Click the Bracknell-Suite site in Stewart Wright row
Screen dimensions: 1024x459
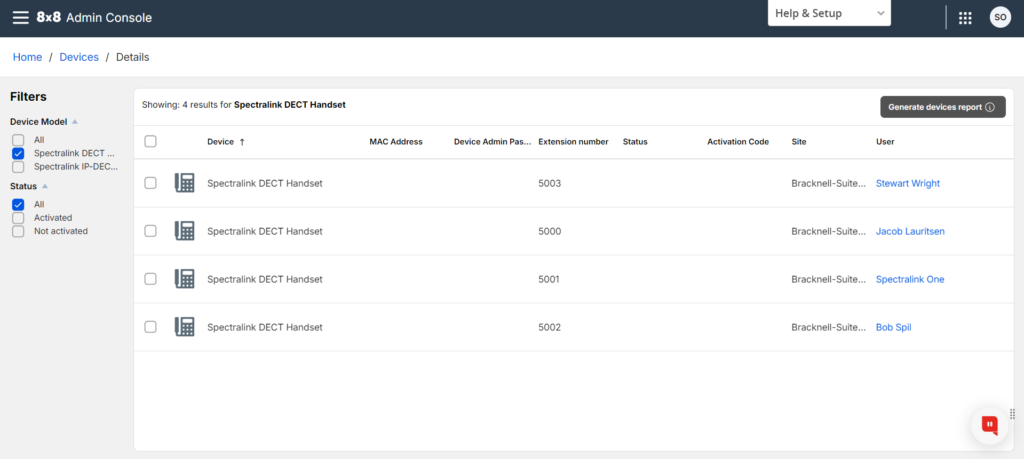click(x=829, y=183)
